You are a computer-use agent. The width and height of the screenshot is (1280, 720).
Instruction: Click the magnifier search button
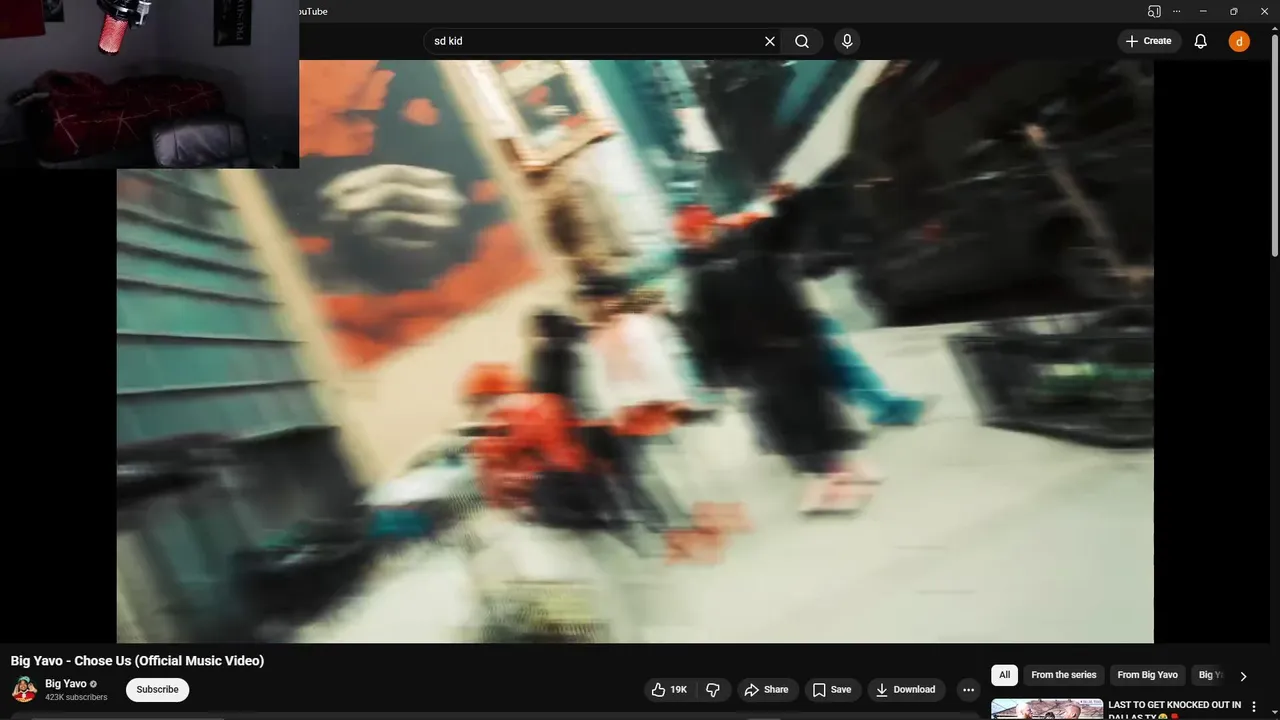[802, 41]
